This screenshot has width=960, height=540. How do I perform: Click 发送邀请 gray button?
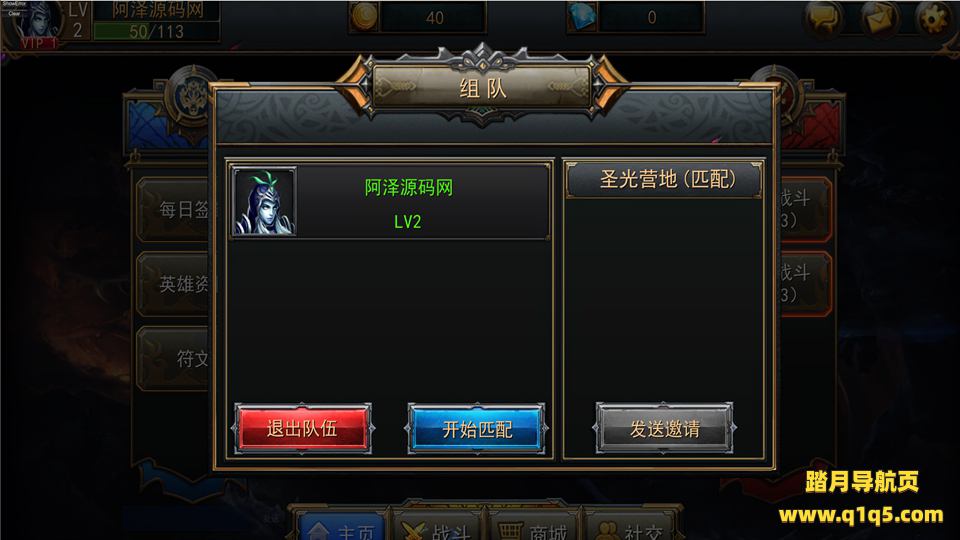[664, 428]
